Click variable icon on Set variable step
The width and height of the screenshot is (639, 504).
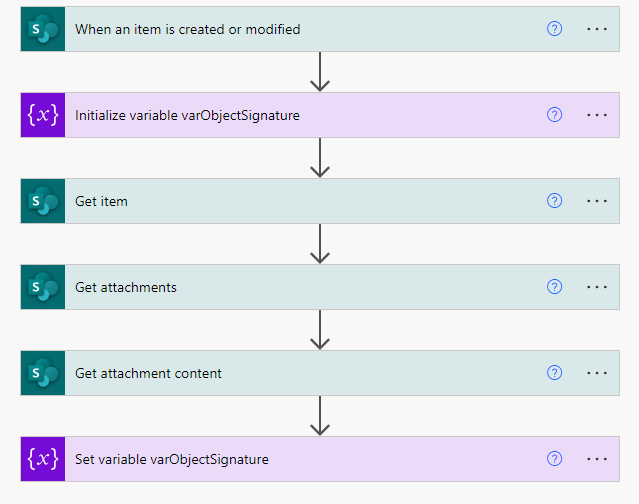(43, 459)
